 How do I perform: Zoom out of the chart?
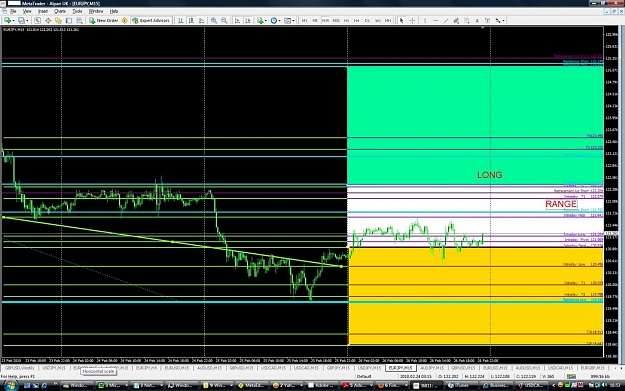click(x=224, y=20)
